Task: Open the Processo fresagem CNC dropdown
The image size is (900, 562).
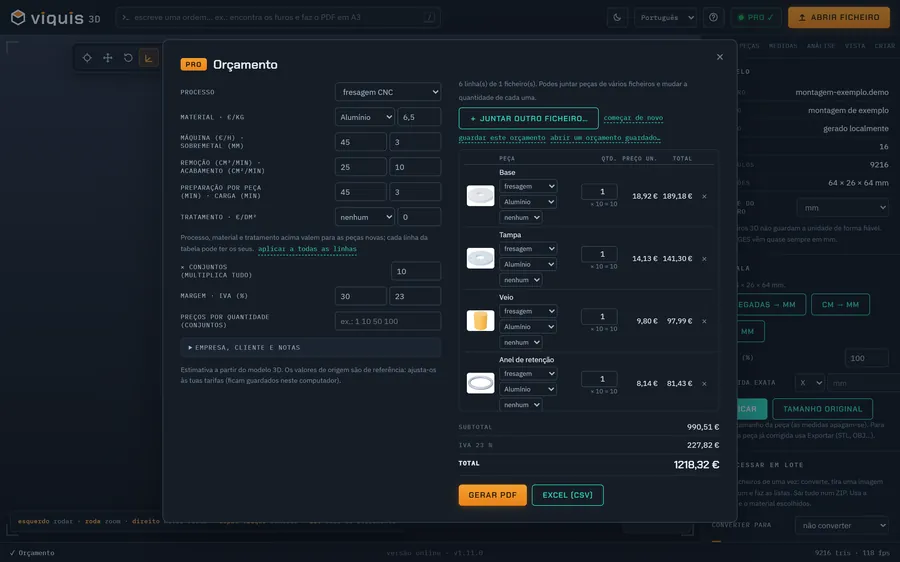Action: pos(388,92)
